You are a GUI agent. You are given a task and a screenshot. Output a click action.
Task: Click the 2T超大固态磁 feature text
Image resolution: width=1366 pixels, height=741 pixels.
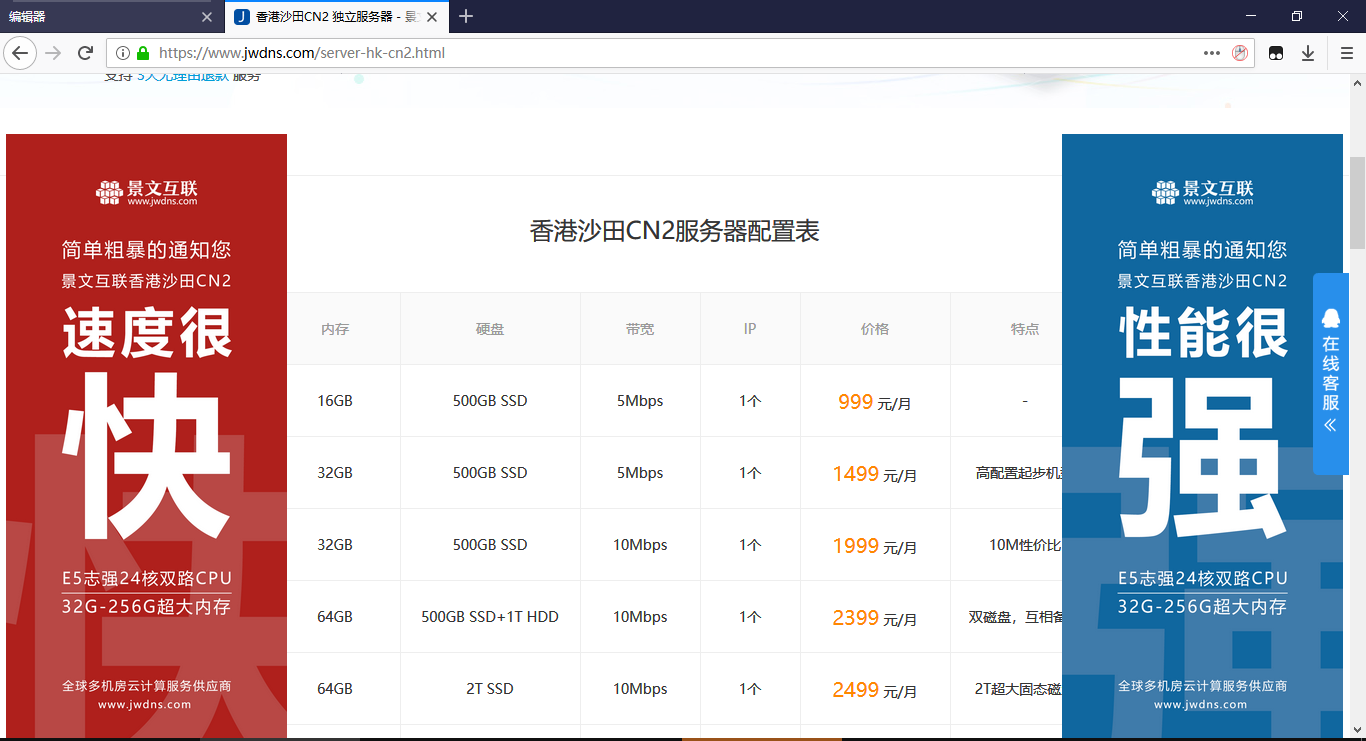pos(1018,689)
